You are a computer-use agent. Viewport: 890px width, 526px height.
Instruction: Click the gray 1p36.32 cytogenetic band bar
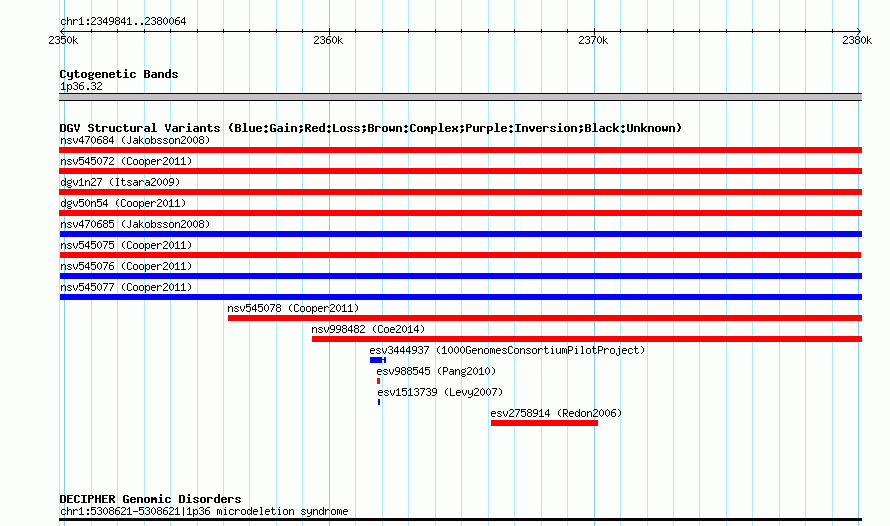[460, 97]
